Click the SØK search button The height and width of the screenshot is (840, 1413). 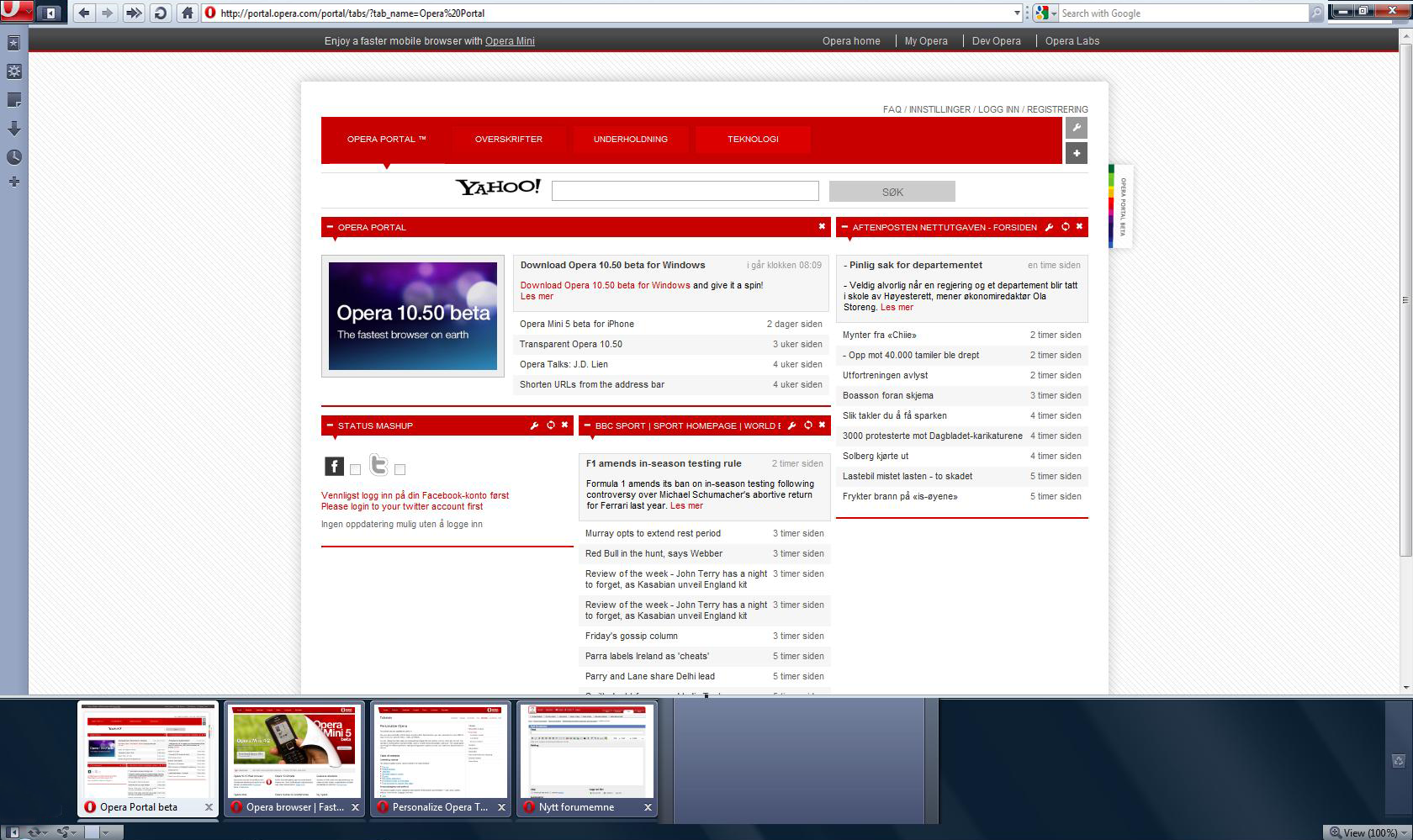(892, 192)
